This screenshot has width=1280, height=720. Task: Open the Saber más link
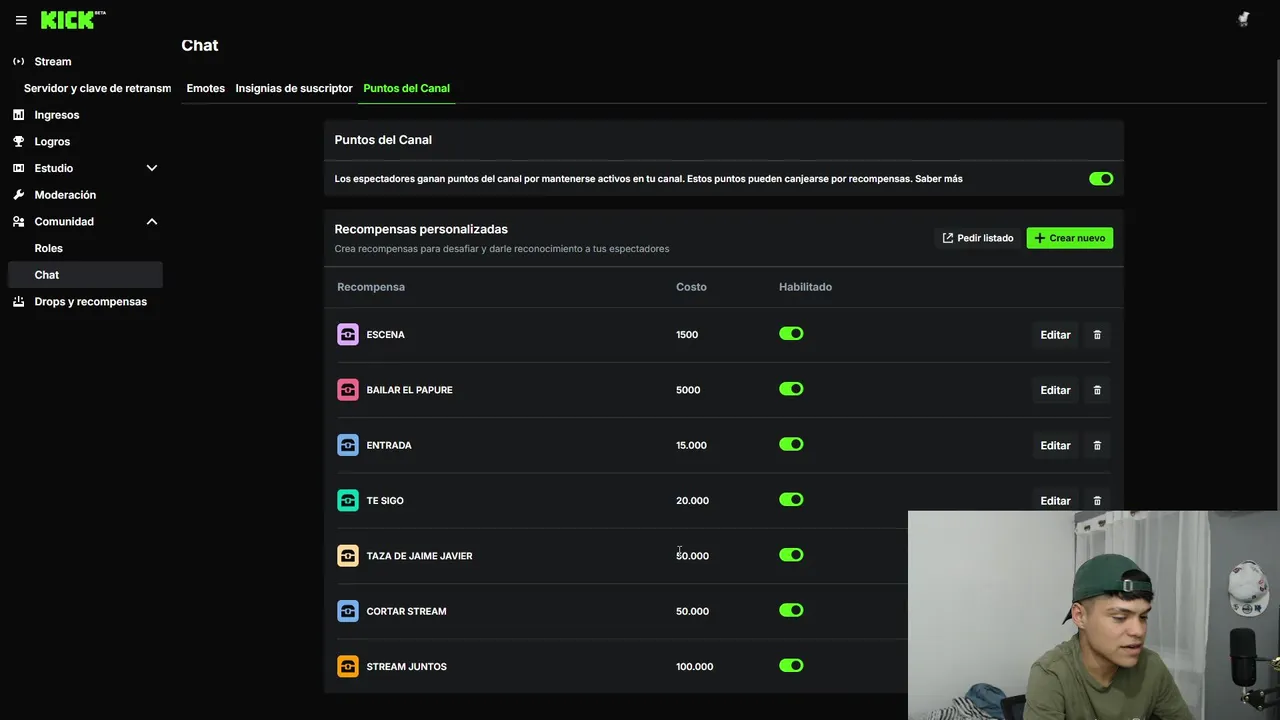click(939, 179)
